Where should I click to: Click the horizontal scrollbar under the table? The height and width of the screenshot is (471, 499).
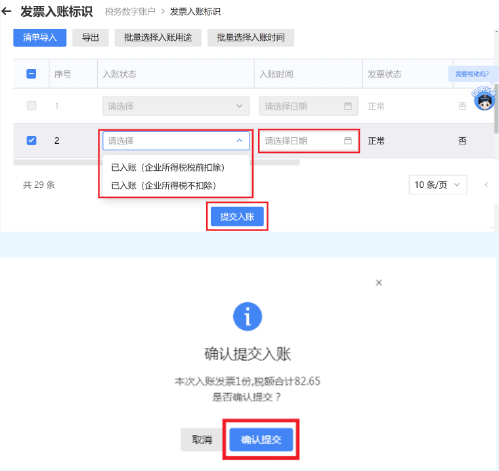point(157,162)
